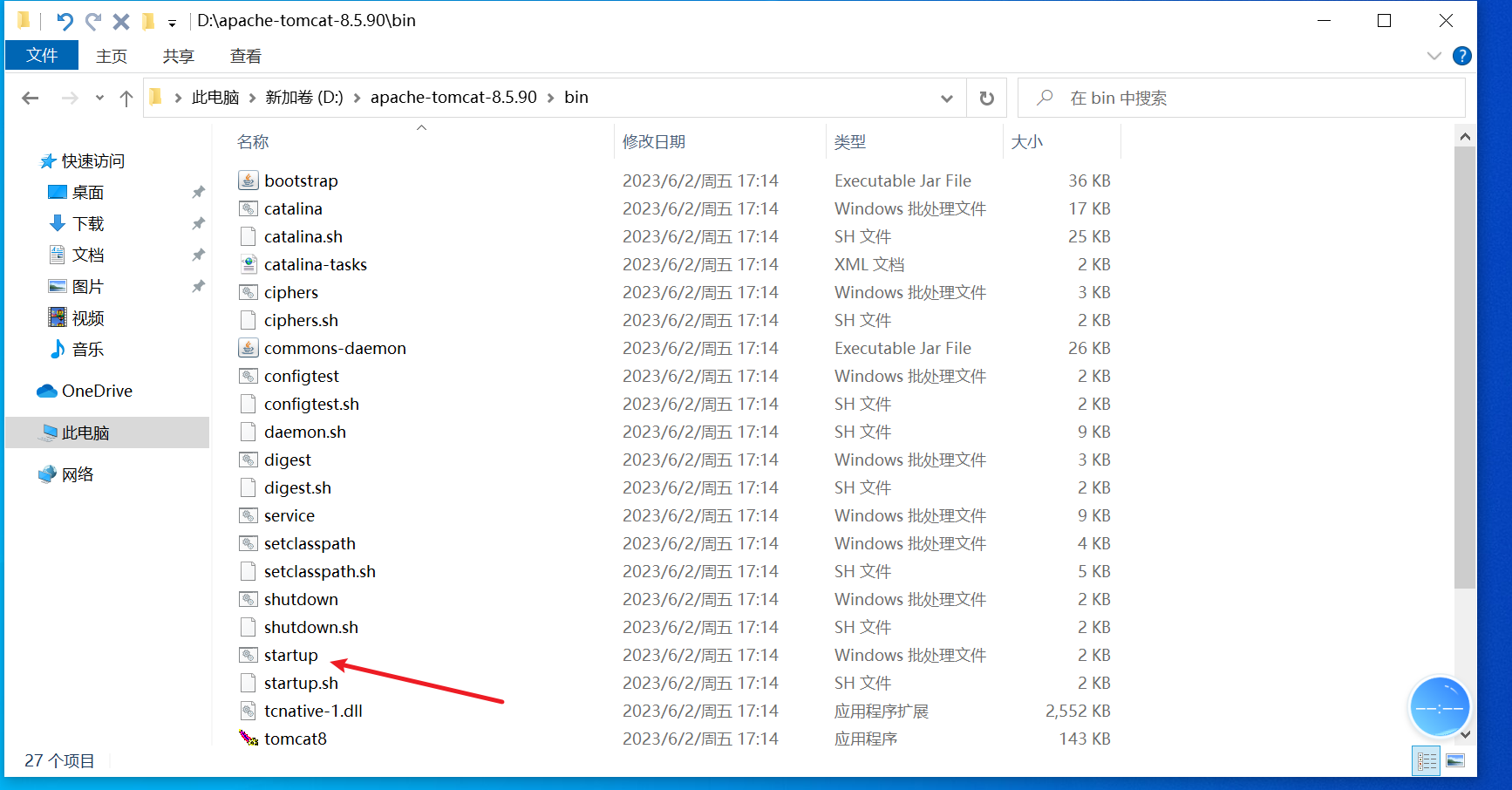Sort files by 修改日期 column
This screenshot has width=1512, height=790.
pyautogui.click(x=654, y=142)
